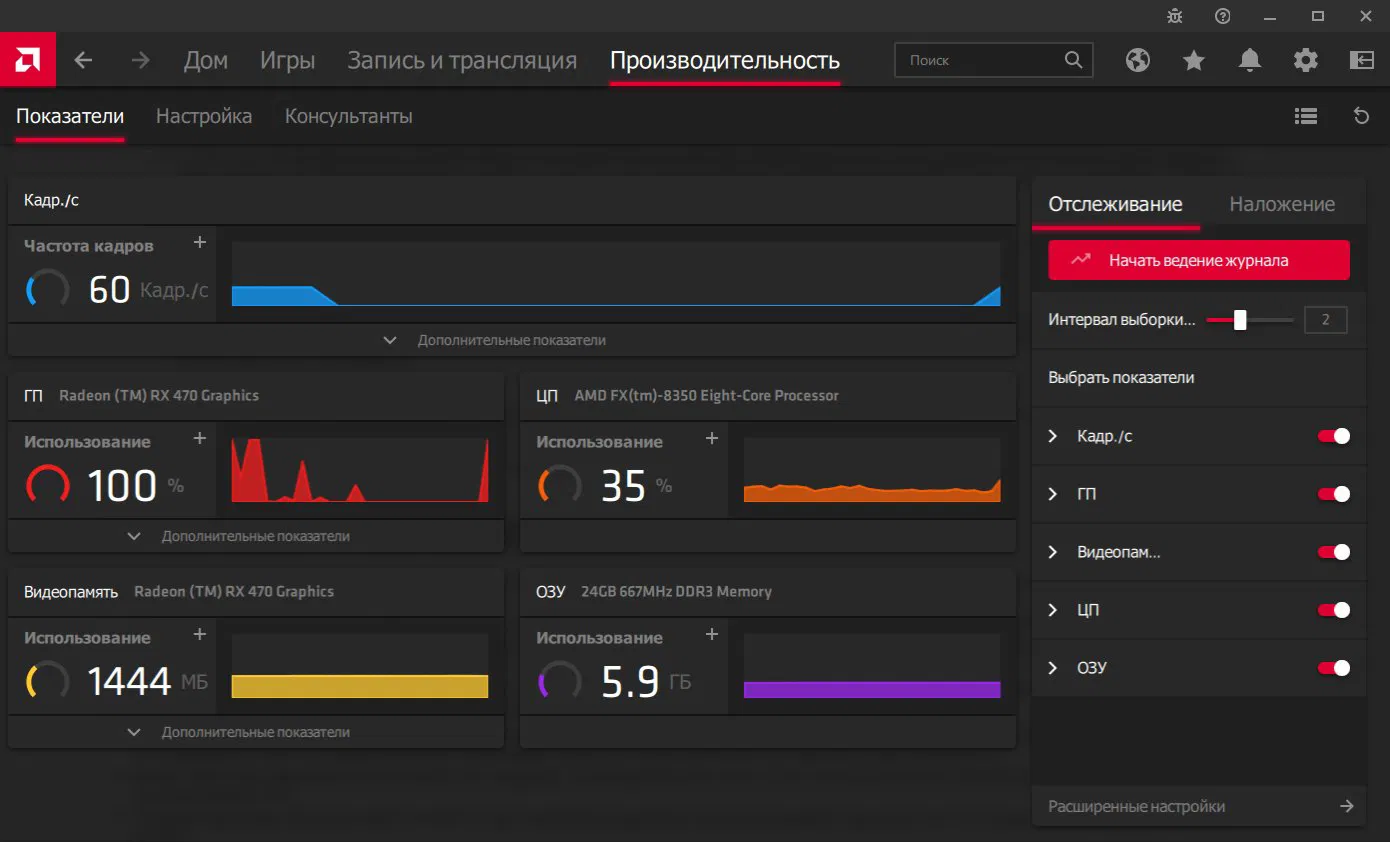The width and height of the screenshot is (1390, 842).
Task: Toggle off Кадр./с tracking
Action: click(x=1334, y=436)
